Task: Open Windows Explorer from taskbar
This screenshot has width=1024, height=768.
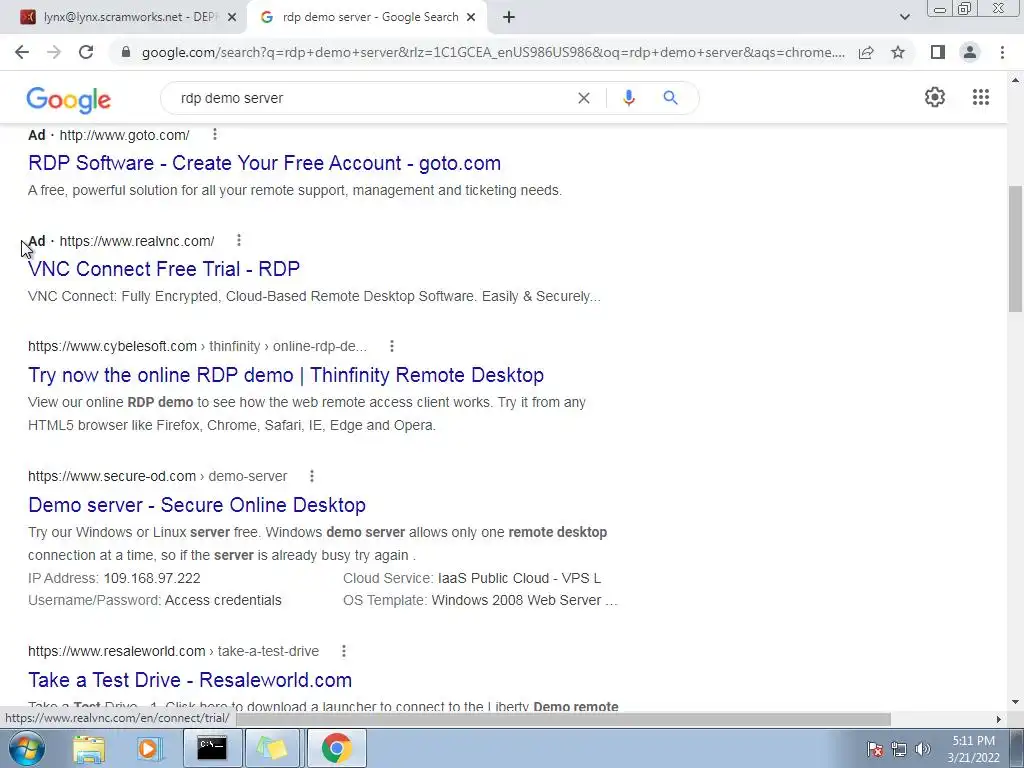Action: point(89,748)
